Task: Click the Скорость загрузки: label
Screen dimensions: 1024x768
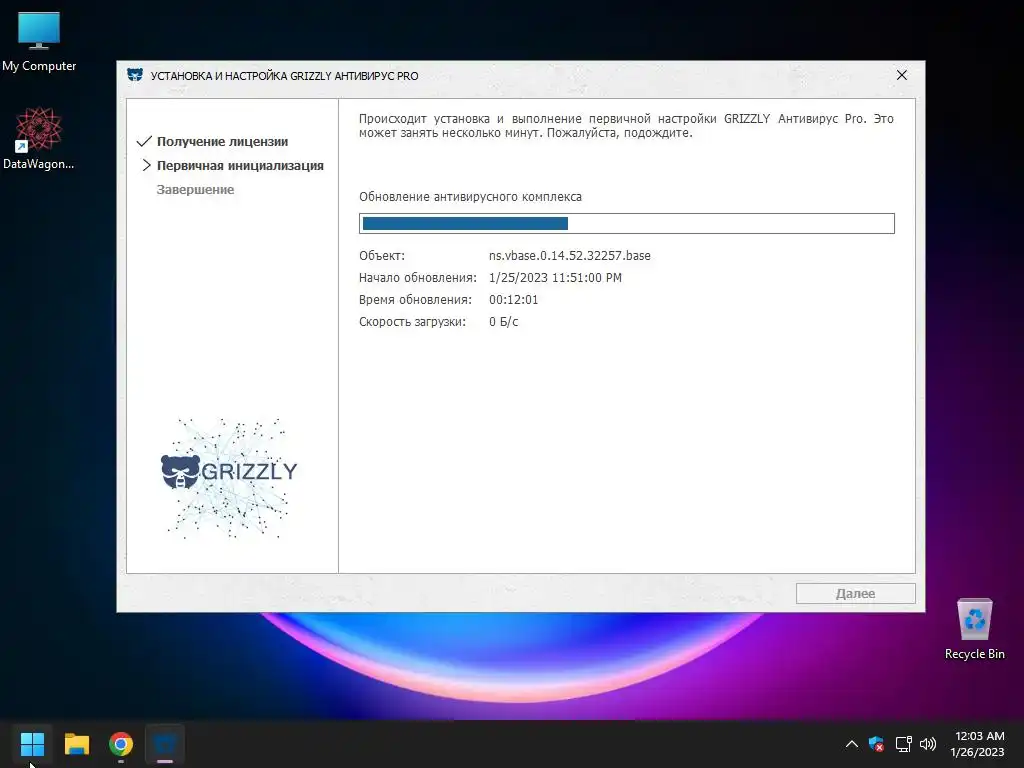Action: (x=412, y=322)
